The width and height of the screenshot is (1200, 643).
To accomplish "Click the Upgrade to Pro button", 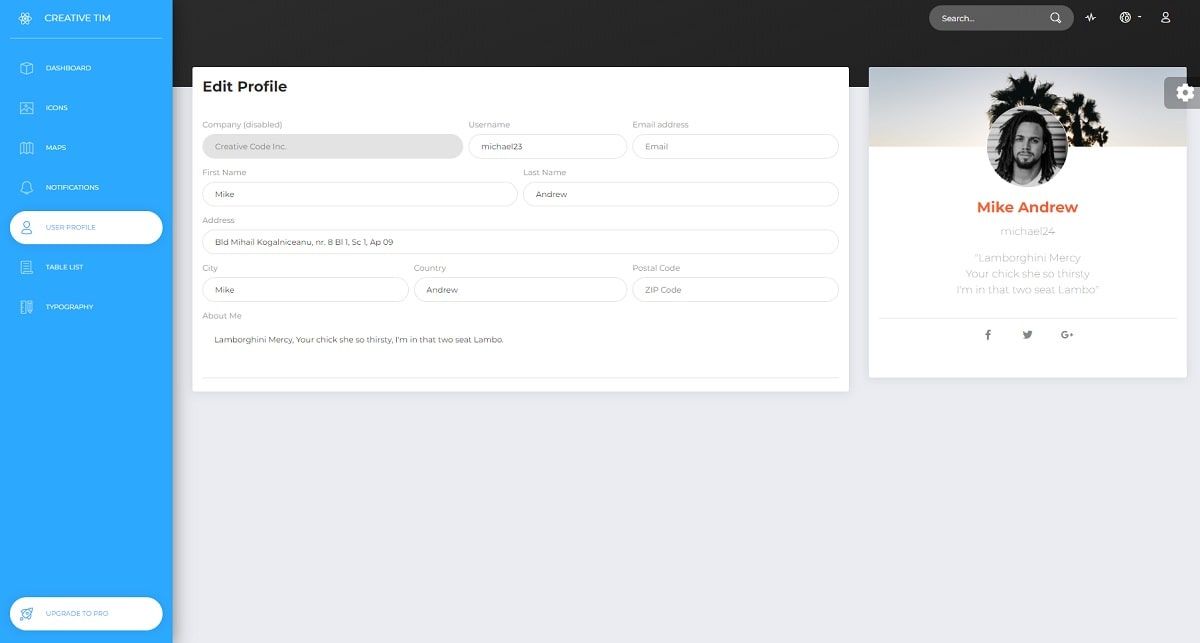I will click(85, 613).
